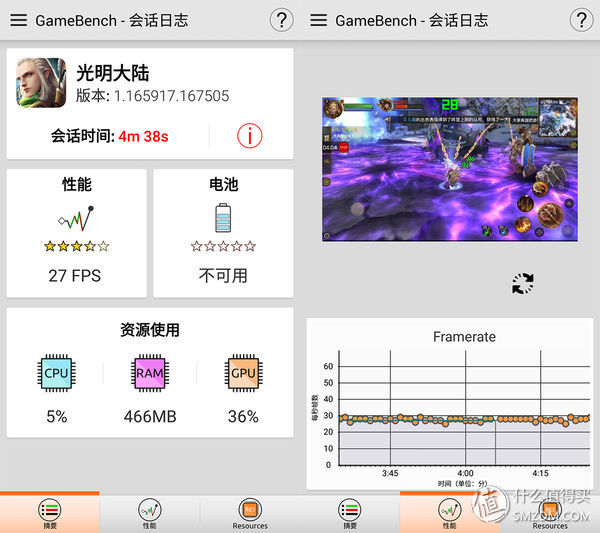Tap the 光明大陆 game title

[113, 73]
